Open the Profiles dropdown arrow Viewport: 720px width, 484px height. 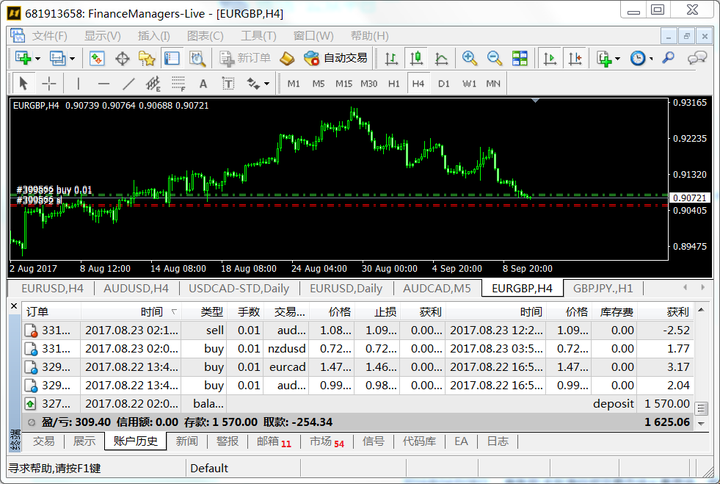(73, 59)
